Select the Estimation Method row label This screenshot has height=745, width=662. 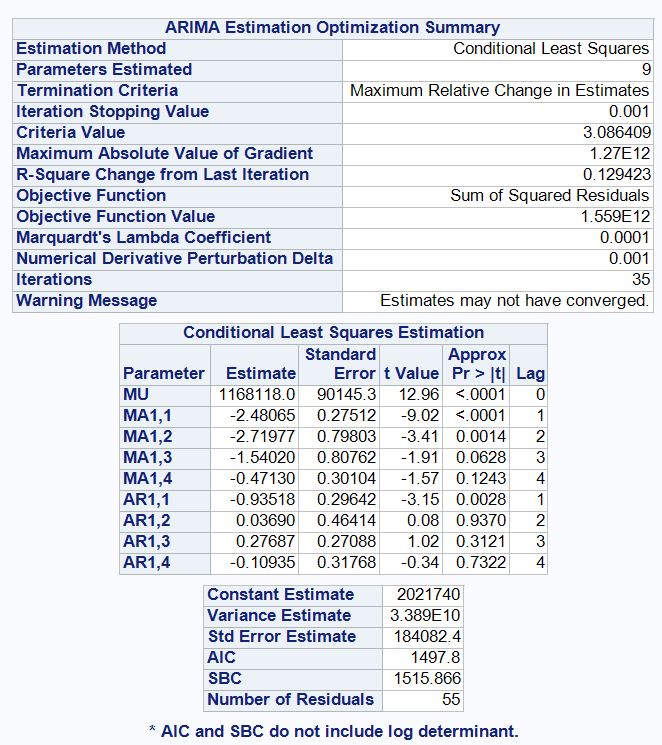click(73, 49)
